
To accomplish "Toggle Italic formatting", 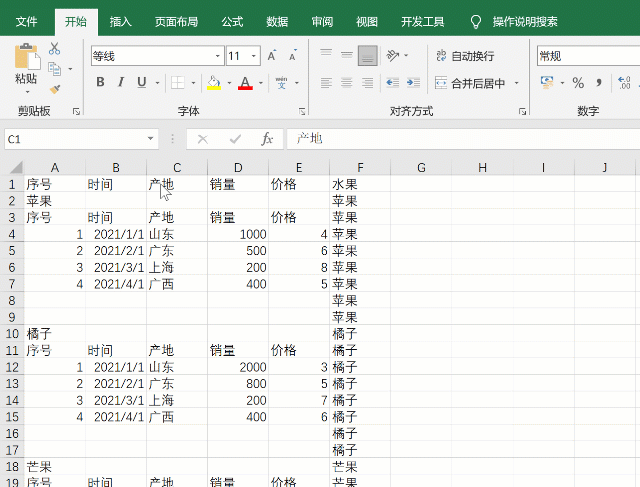I will click(121, 82).
